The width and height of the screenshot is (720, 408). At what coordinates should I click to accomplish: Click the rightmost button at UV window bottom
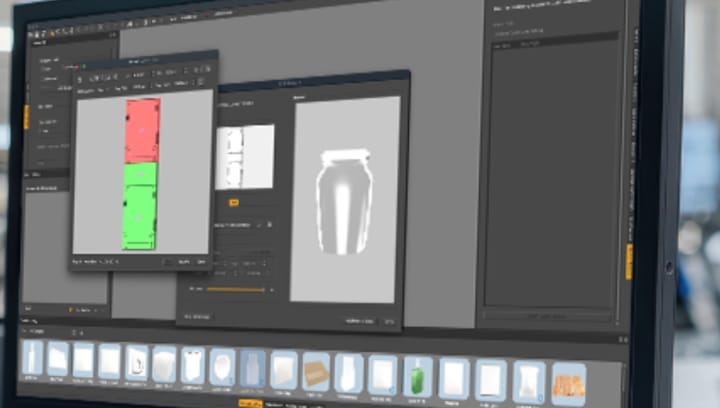click(201, 262)
